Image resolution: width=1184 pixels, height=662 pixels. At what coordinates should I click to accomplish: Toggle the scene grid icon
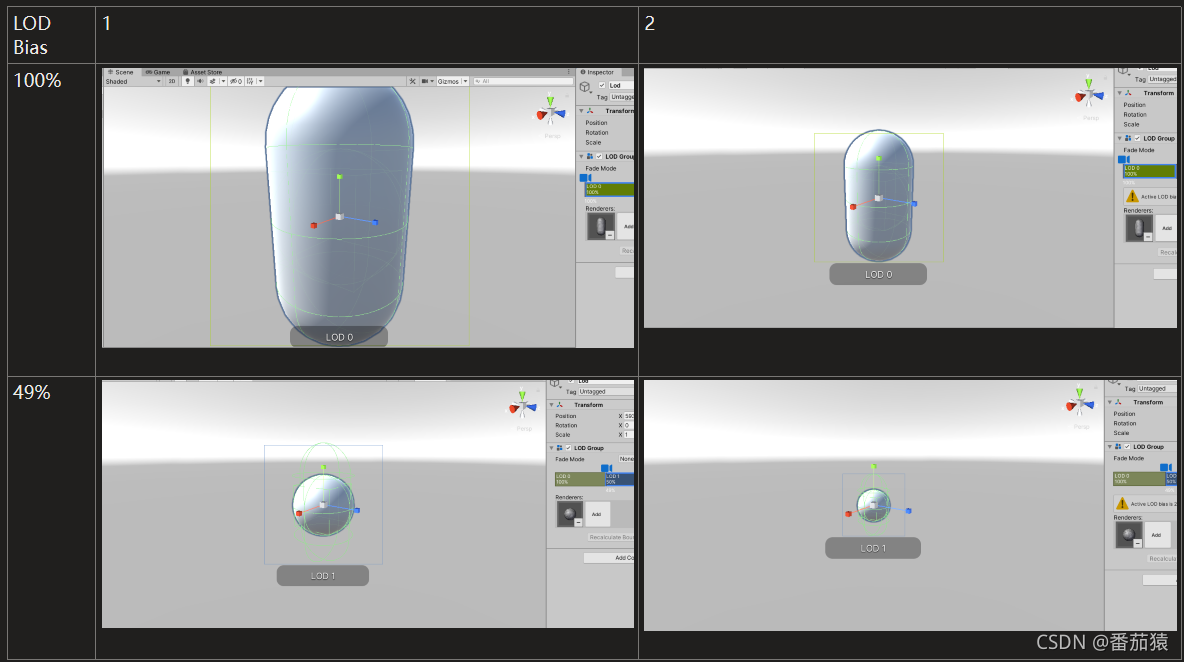(x=250, y=82)
